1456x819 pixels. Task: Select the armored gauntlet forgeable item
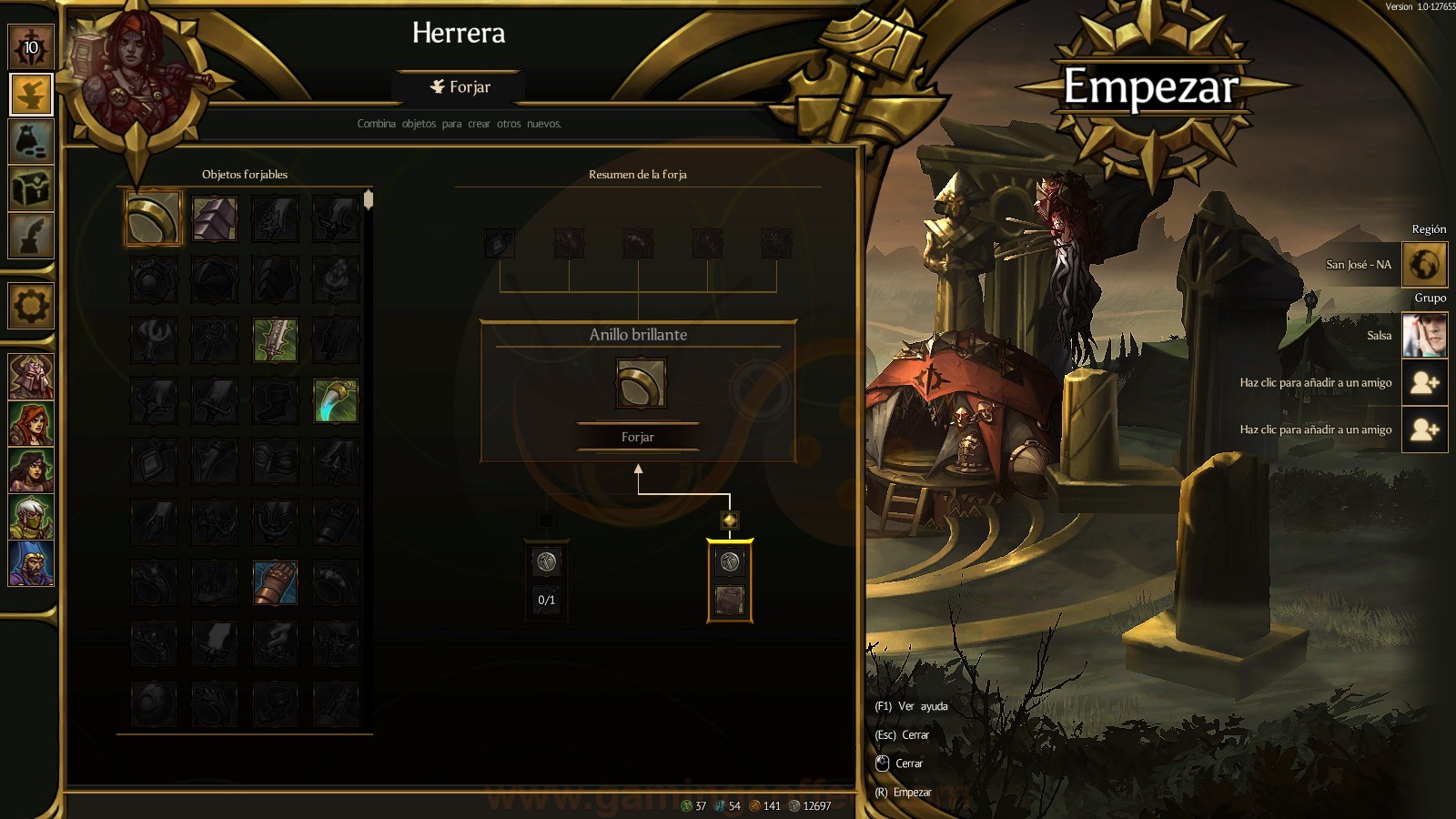coord(275,583)
